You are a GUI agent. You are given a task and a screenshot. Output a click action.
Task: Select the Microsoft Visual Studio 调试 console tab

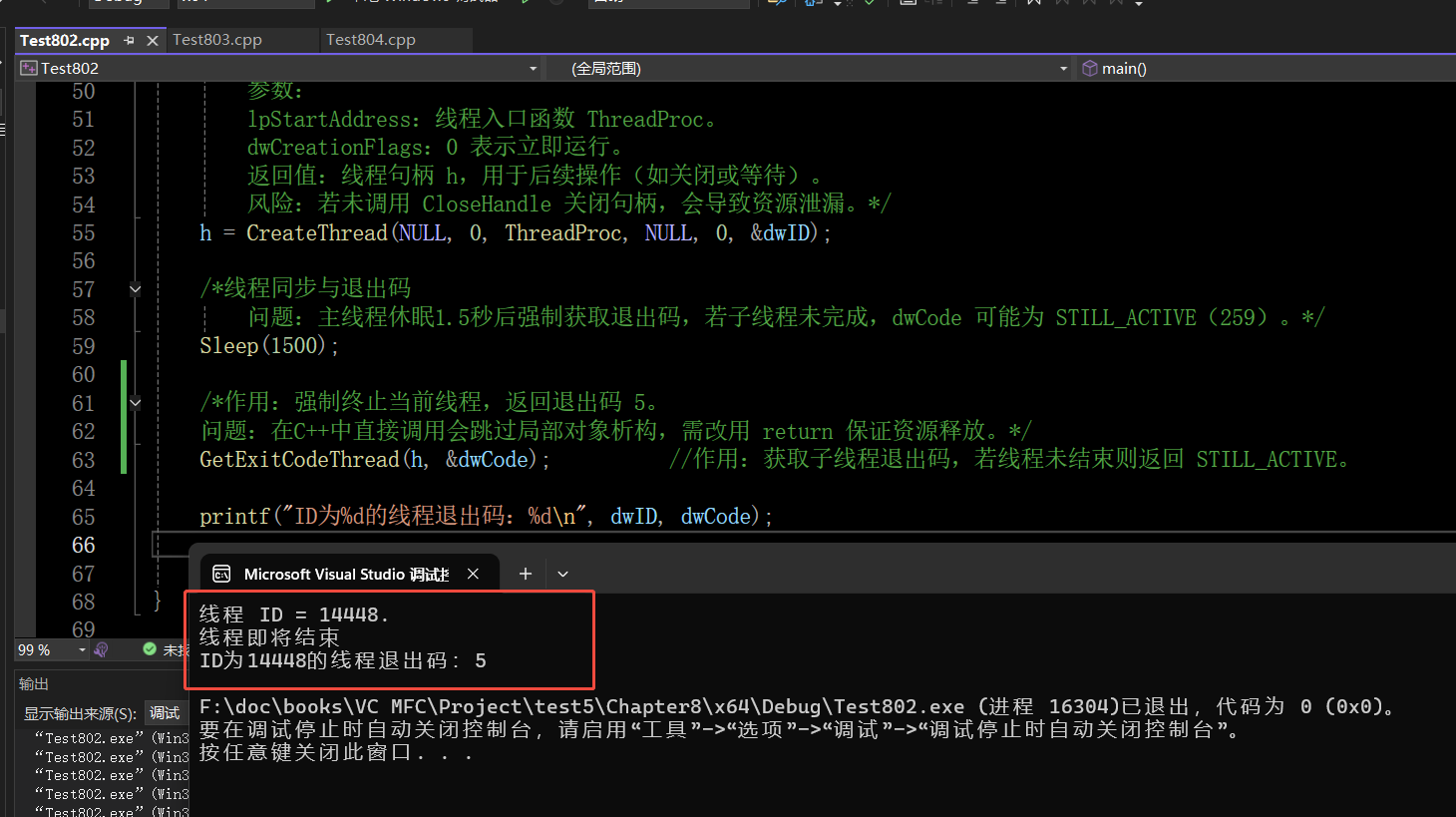347,575
